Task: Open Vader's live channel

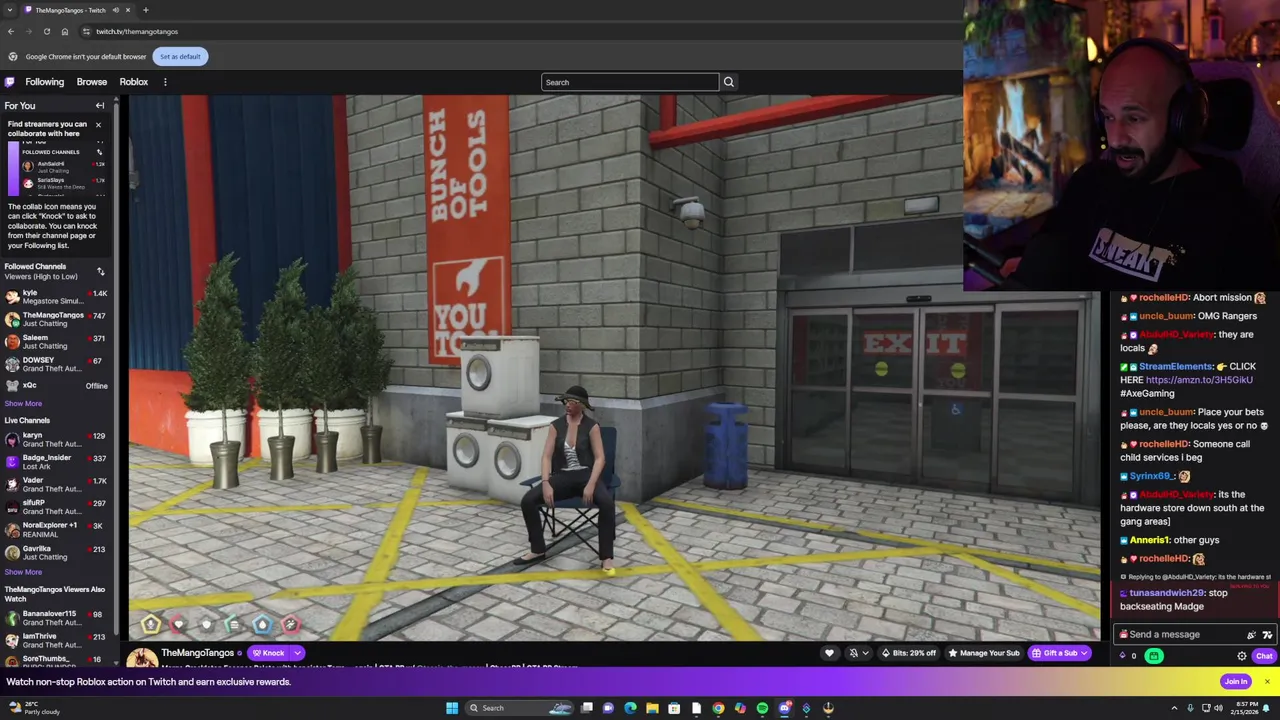Action: click(56, 485)
